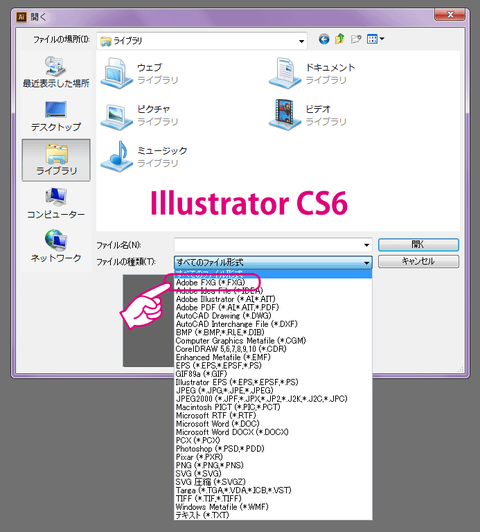Screen dimensions: 480x532
Task: Select Computer Graphics Metafile (*.CGM)
Action: pos(273,341)
